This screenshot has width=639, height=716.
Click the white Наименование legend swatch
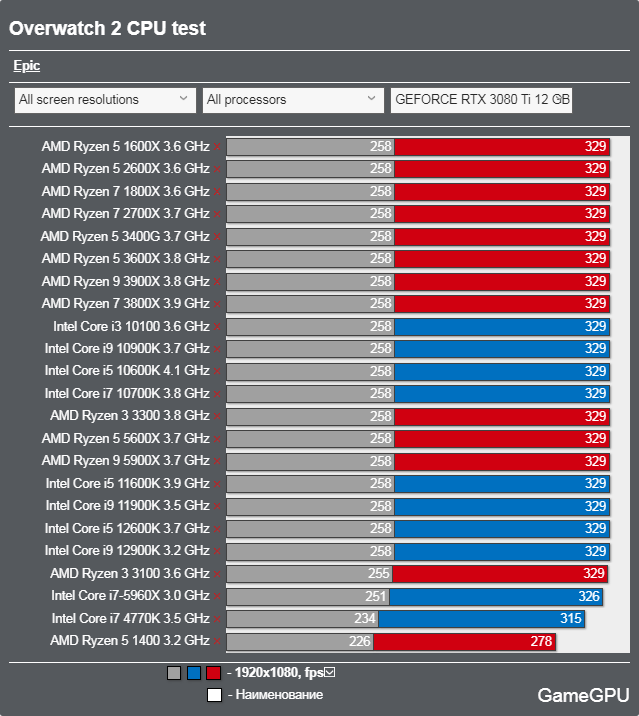click(x=214, y=695)
